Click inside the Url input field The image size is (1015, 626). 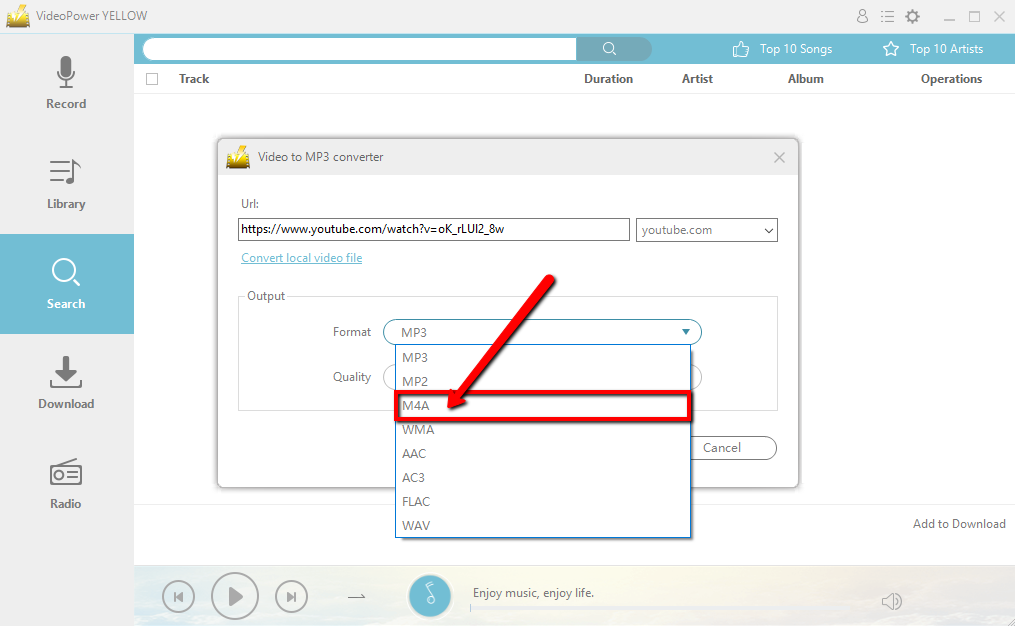(433, 229)
